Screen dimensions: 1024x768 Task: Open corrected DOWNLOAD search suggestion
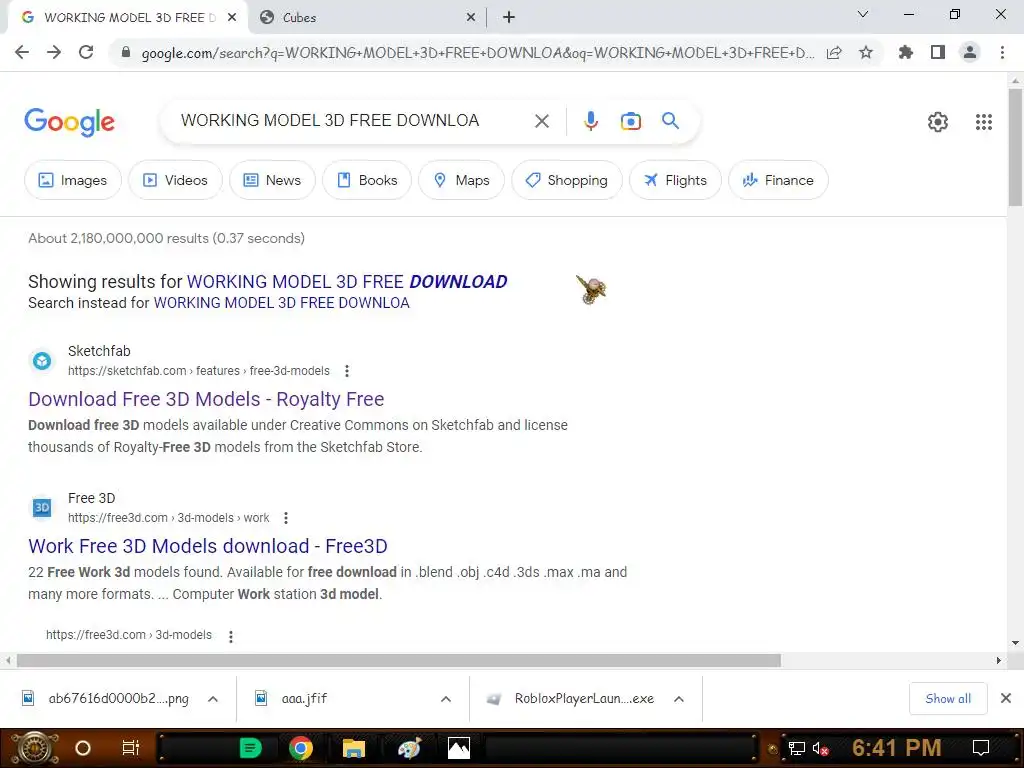click(x=347, y=281)
